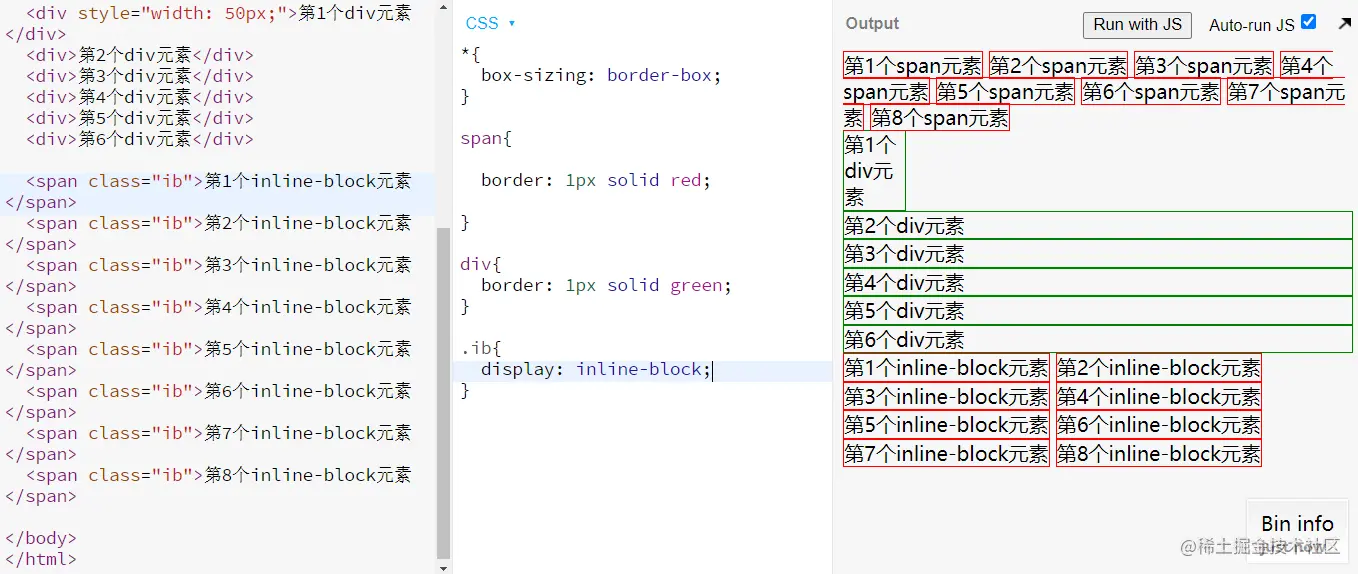The image size is (1358, 574).
Task: Click the 第2个span元素 box in Output
Action: [x=1058, y=65]
